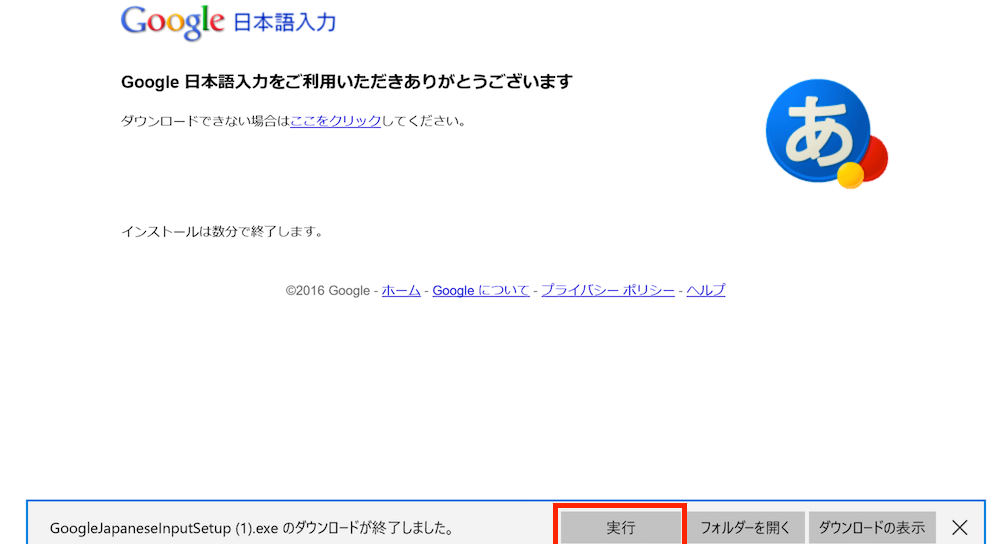Click the Google 日本語入力 logo
The image size is (1000, 544).
pos(228,22)
